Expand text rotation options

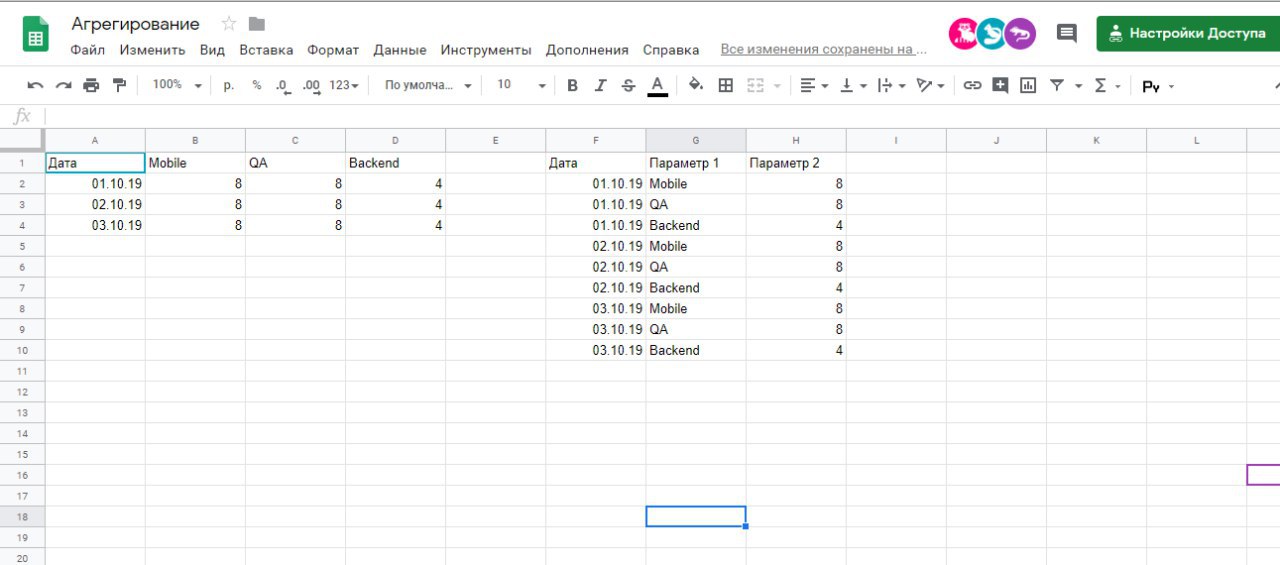931,86
